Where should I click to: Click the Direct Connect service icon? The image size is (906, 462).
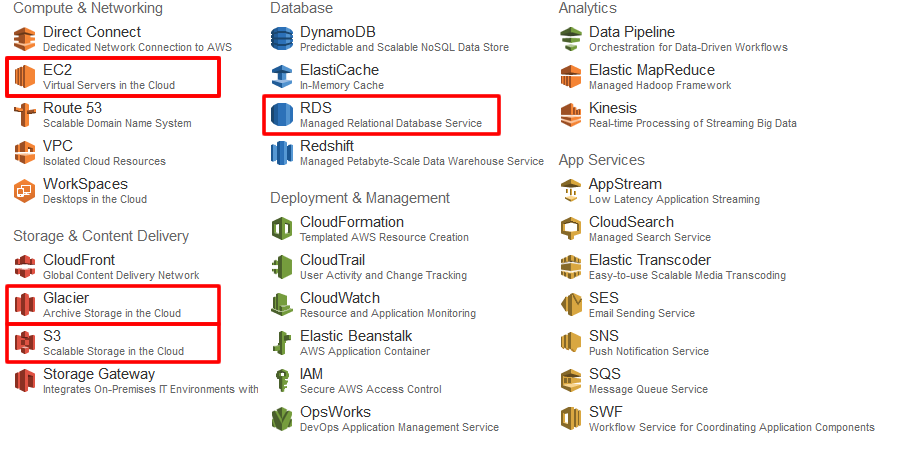(x=25, y=39)
